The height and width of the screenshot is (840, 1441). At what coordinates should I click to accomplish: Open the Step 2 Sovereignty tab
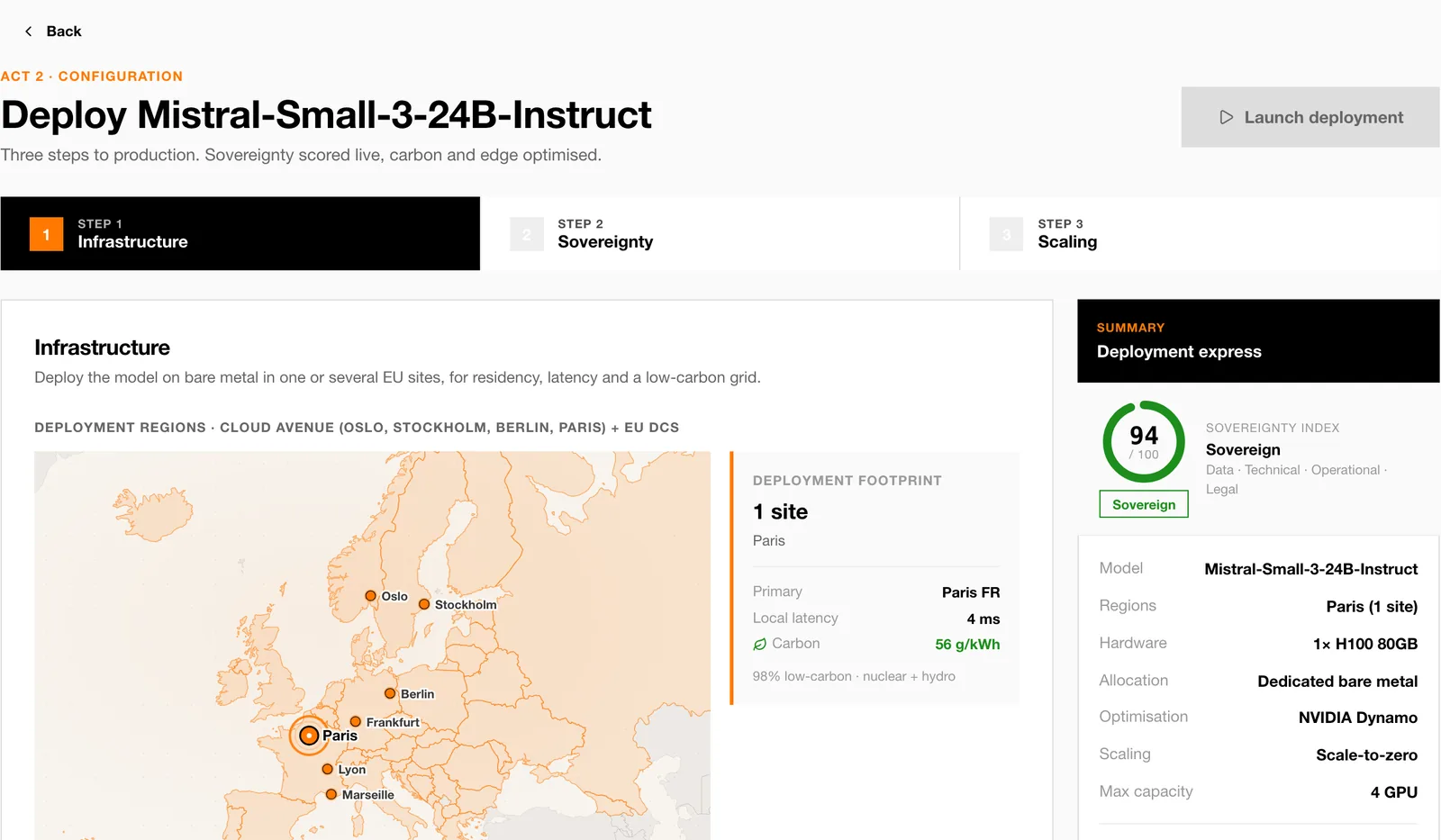pos(720,233)
